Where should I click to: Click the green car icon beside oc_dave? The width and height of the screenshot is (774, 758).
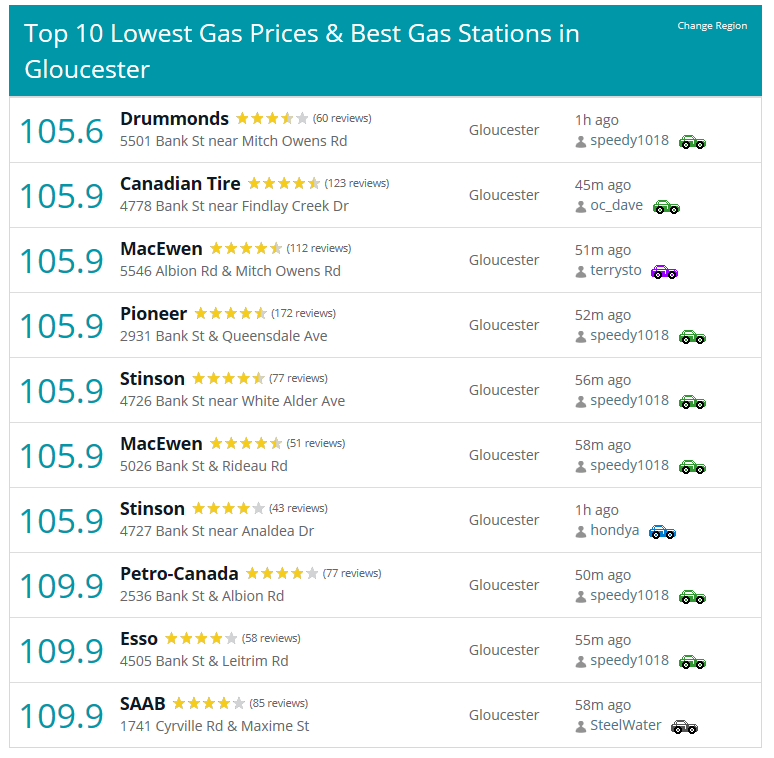(x=666, y=207)
